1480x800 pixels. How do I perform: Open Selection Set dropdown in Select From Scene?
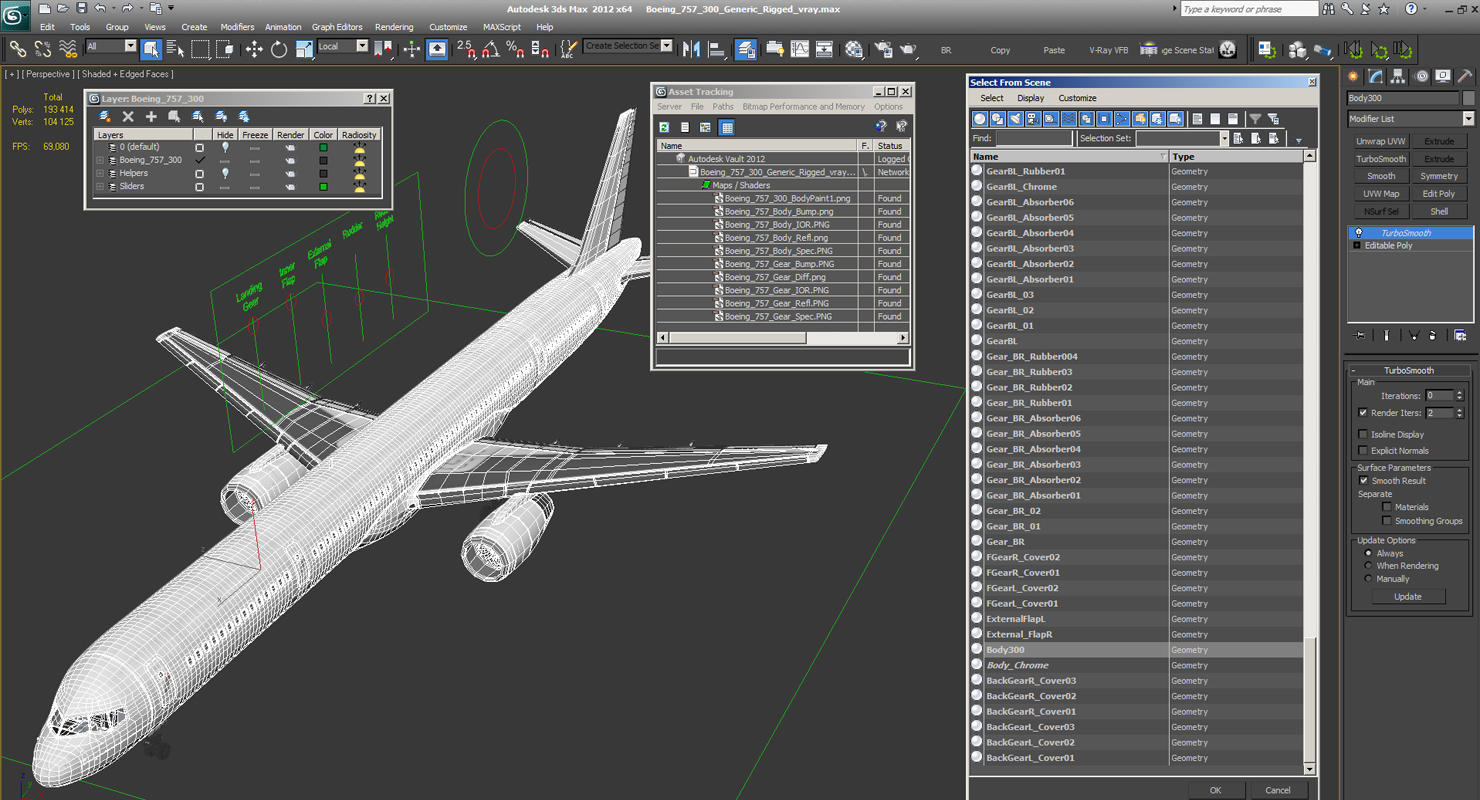tap(1182, 139)
